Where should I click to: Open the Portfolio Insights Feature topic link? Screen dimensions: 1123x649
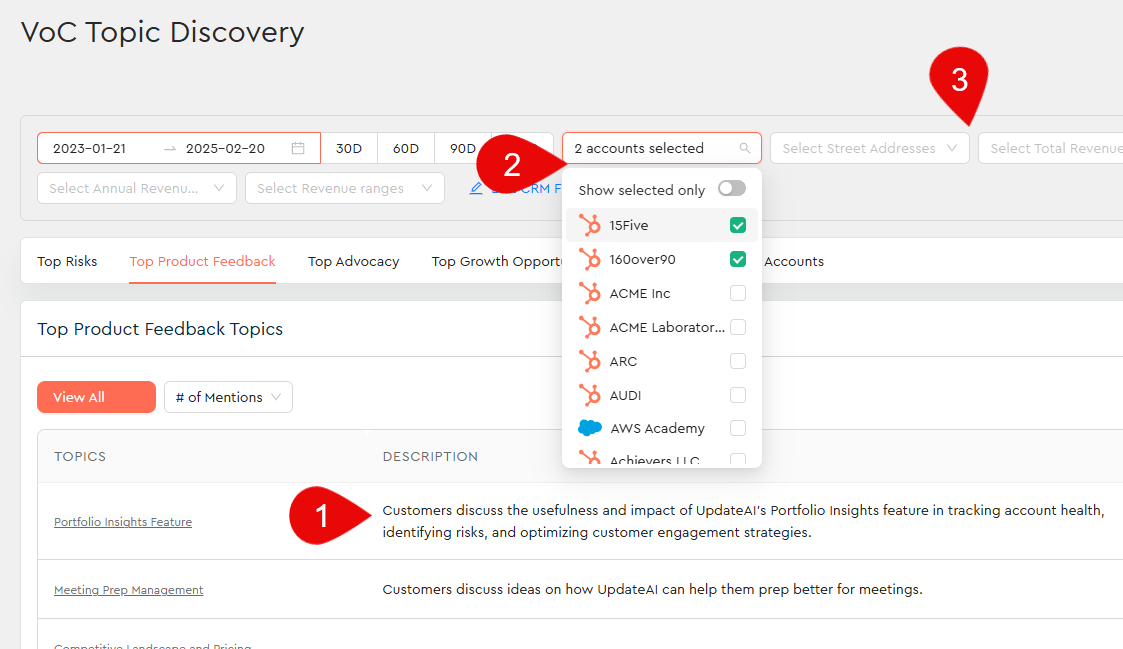(x=123, y=521)
